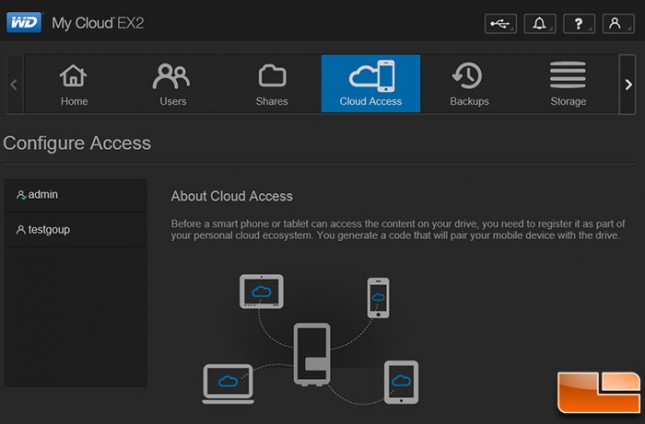The height and width of the screenshot is (424, 645).
Task: Select the admin user in list
Action: 76,195
